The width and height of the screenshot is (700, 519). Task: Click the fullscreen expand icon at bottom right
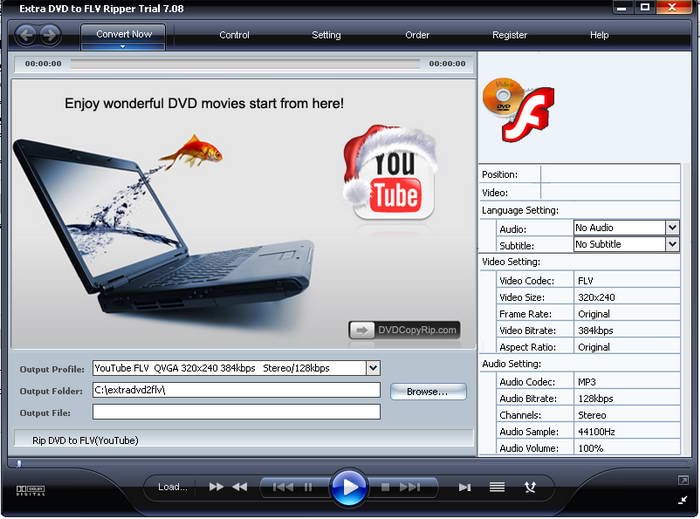click(x=683, y=480)
